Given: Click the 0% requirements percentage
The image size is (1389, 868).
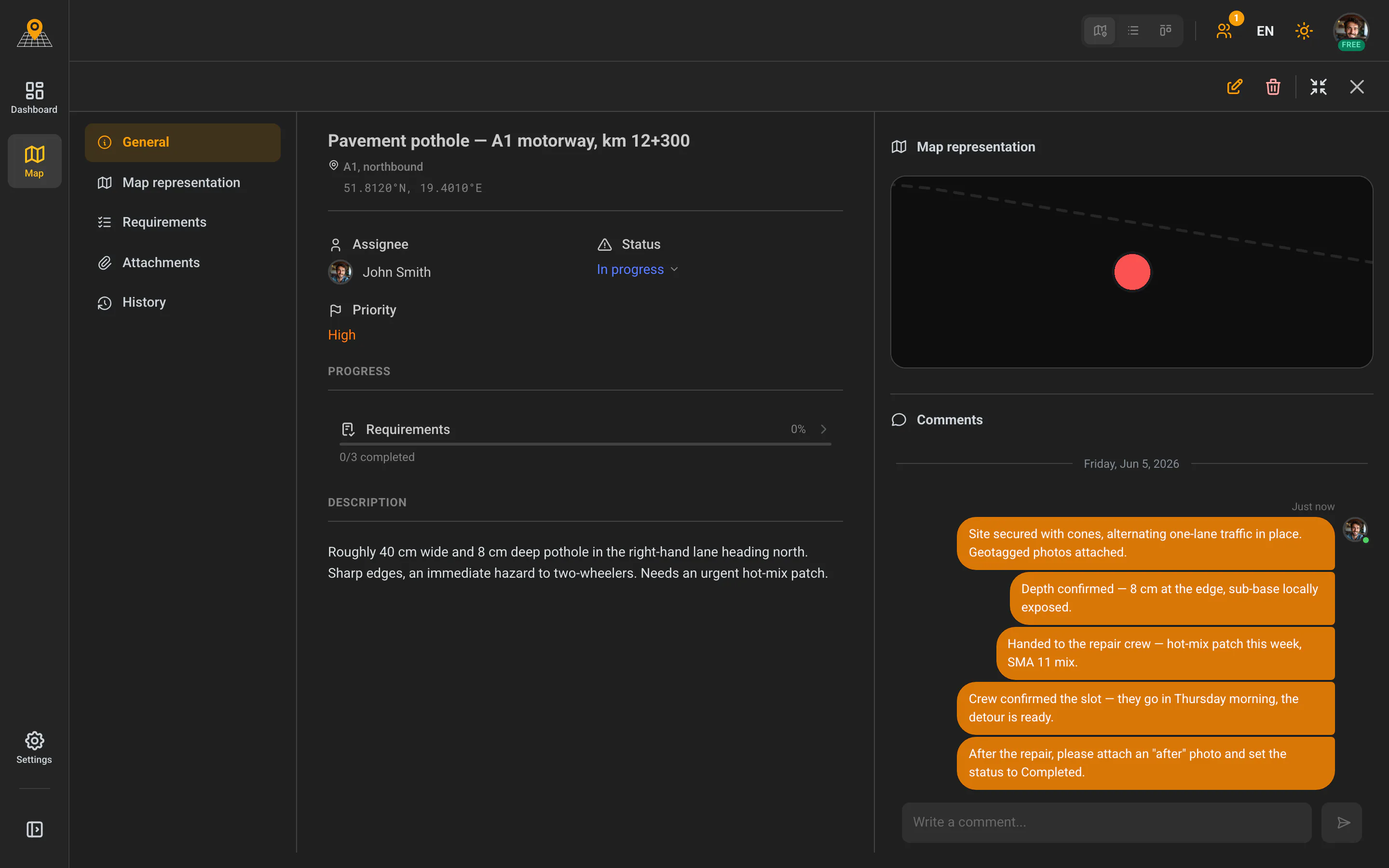Looking at the screenshot, I should tap(798, 429).
